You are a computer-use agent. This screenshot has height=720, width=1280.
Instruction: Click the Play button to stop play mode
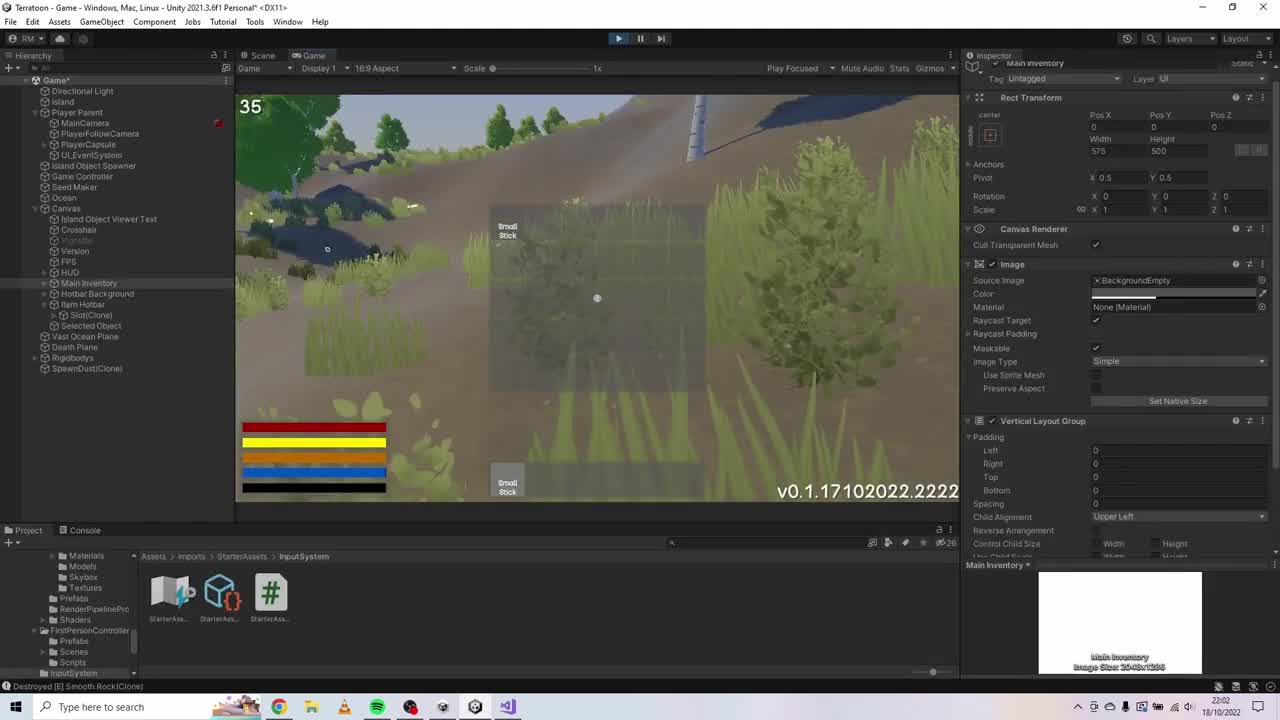point(618,38)
